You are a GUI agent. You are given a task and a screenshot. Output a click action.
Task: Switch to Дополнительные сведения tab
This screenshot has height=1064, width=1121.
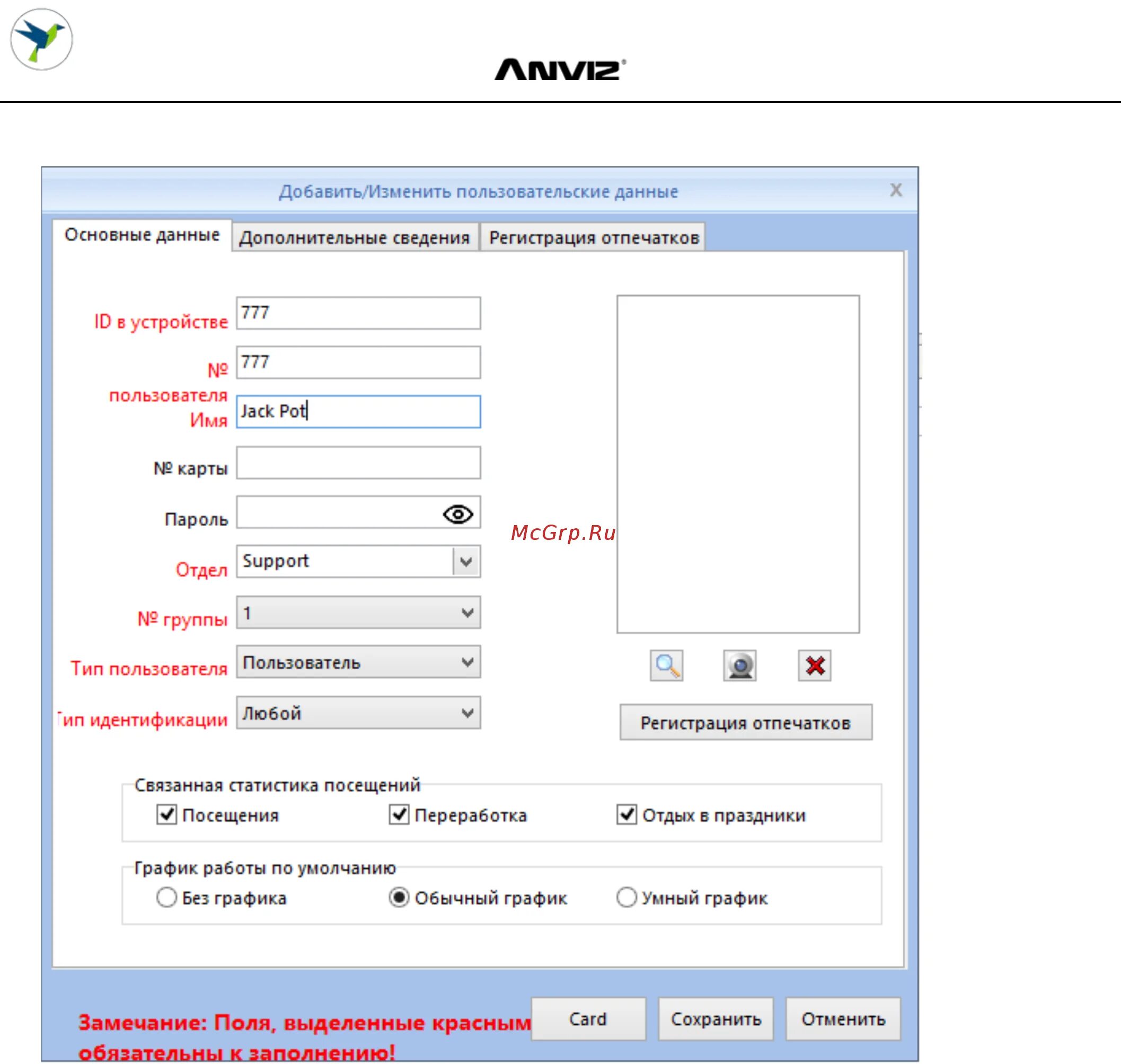[x=355, y=237]
